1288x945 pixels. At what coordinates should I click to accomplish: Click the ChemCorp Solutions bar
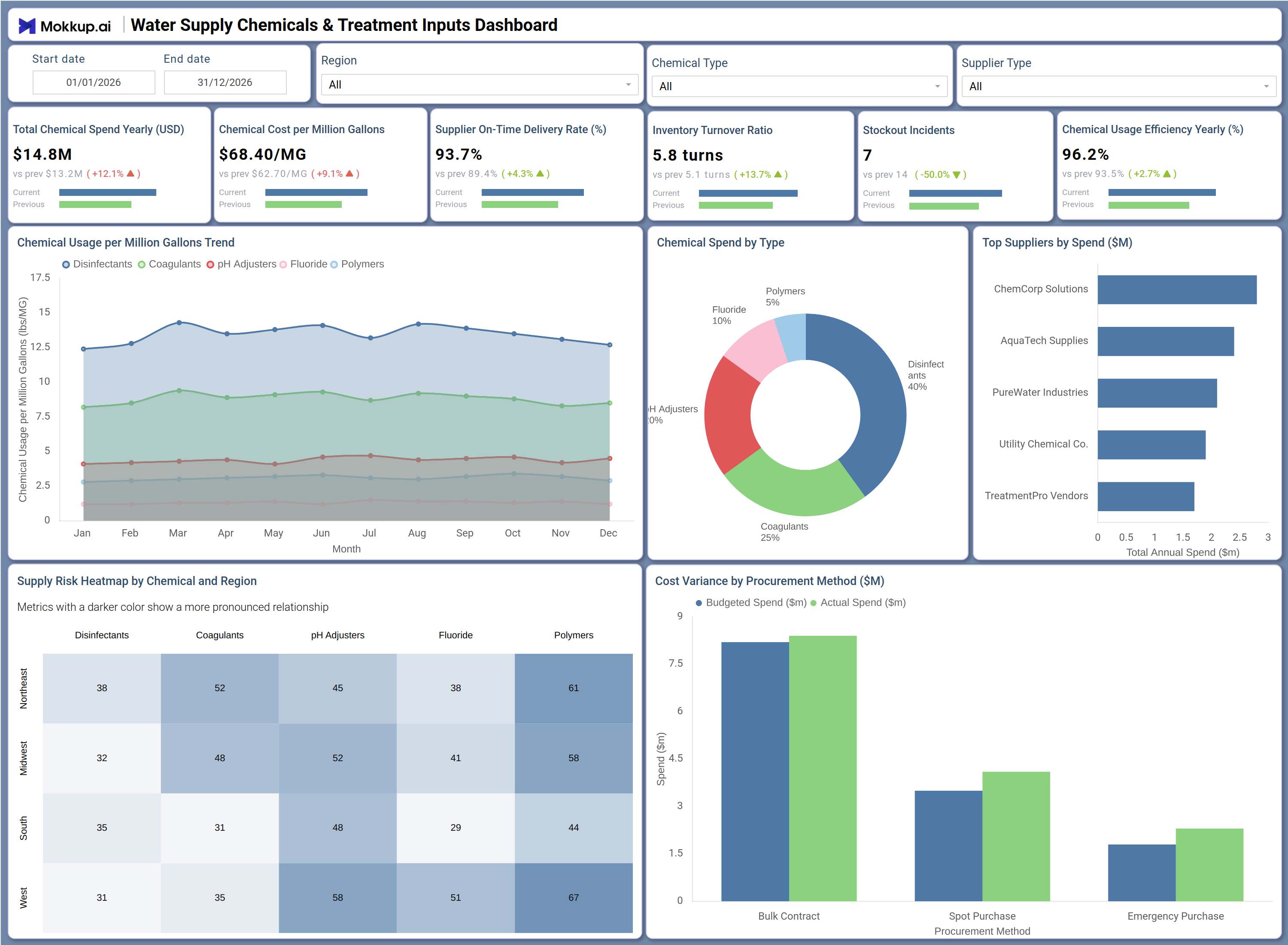click(1176, 290)
